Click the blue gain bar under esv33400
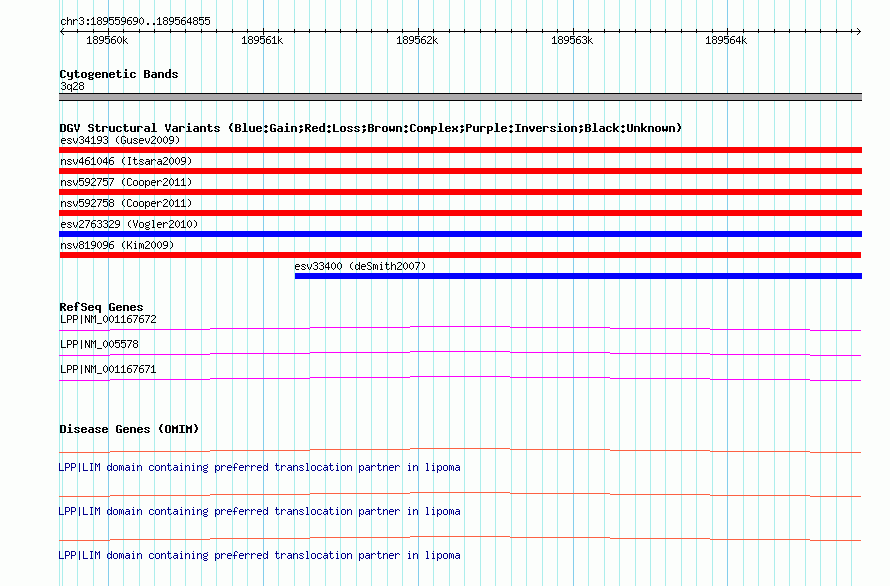The width and height of the screenshot is (890, 586). coord(578,276)
